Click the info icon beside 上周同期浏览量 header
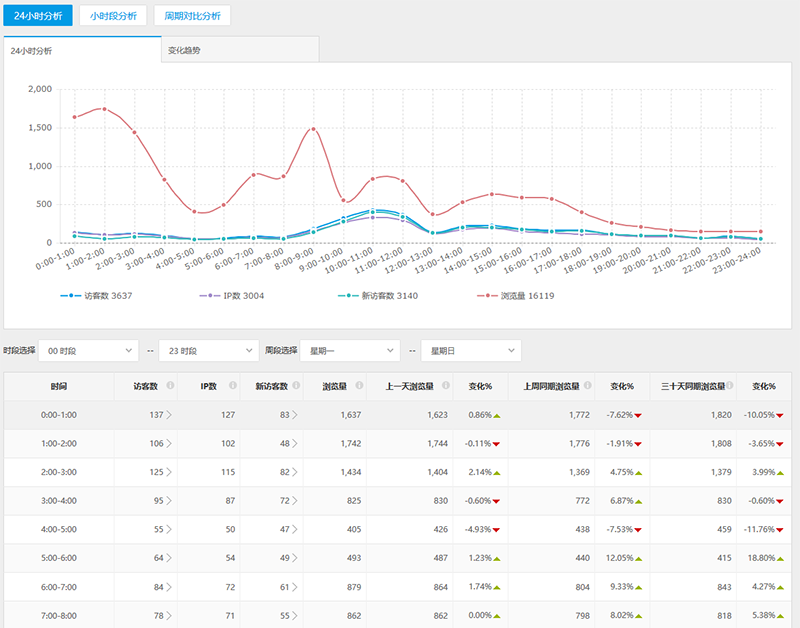The image size is (800, 628). coord(584,386)
